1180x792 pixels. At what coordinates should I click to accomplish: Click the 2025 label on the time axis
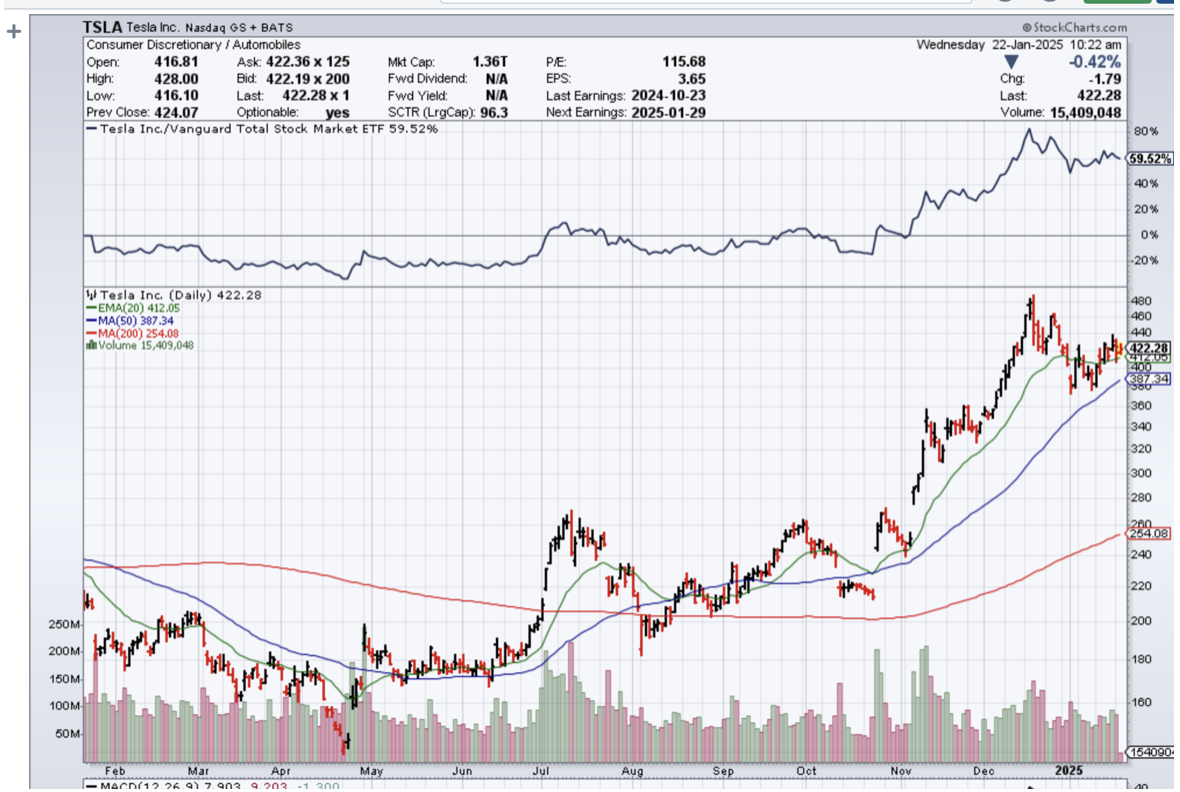(x=1070, y=771)
